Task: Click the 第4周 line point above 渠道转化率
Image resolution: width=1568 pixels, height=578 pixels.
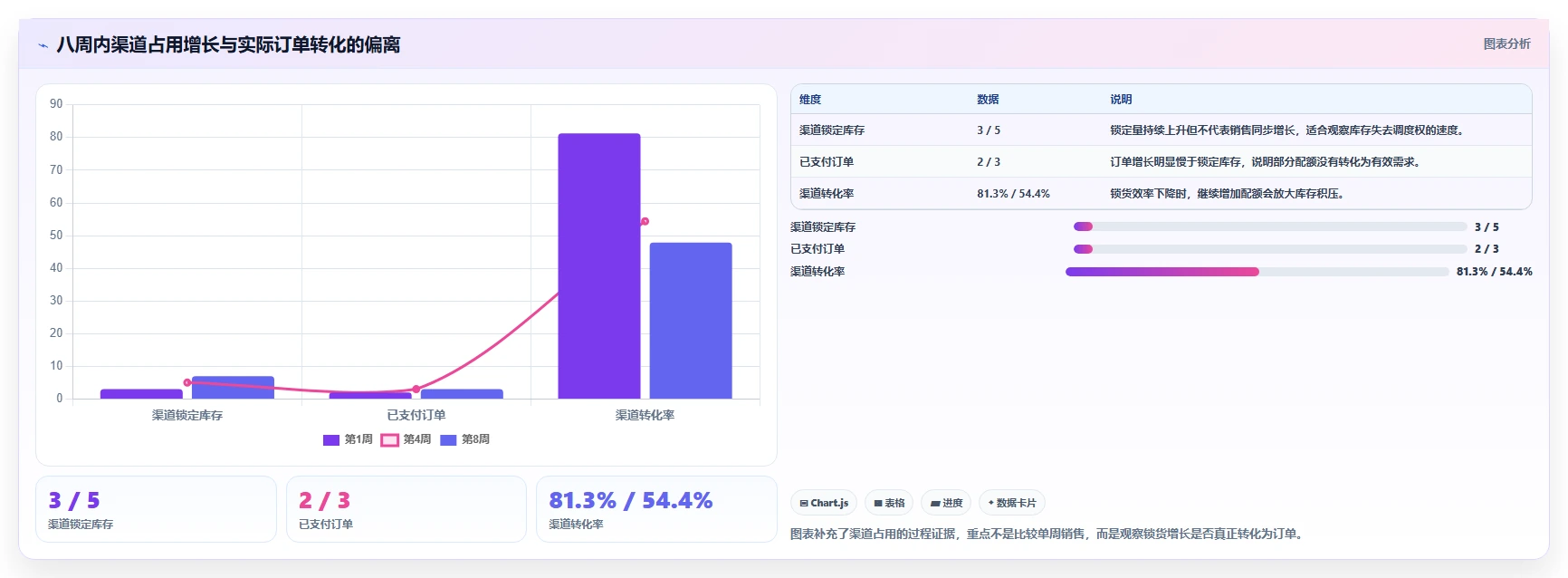Action: [645, 221]
